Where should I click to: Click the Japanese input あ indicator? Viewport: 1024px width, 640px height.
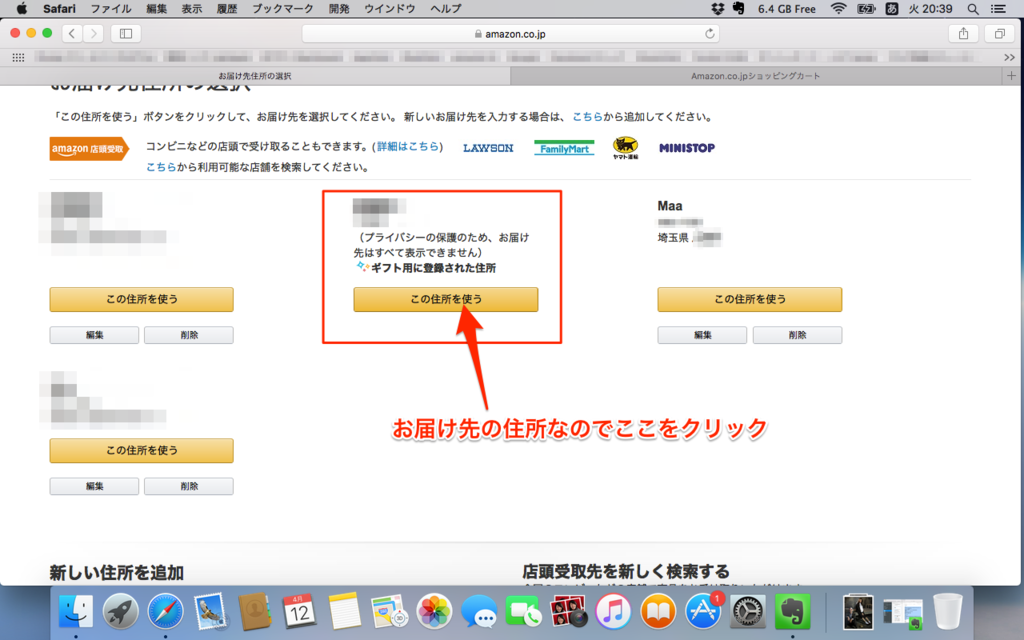click(x=891, y=8)
